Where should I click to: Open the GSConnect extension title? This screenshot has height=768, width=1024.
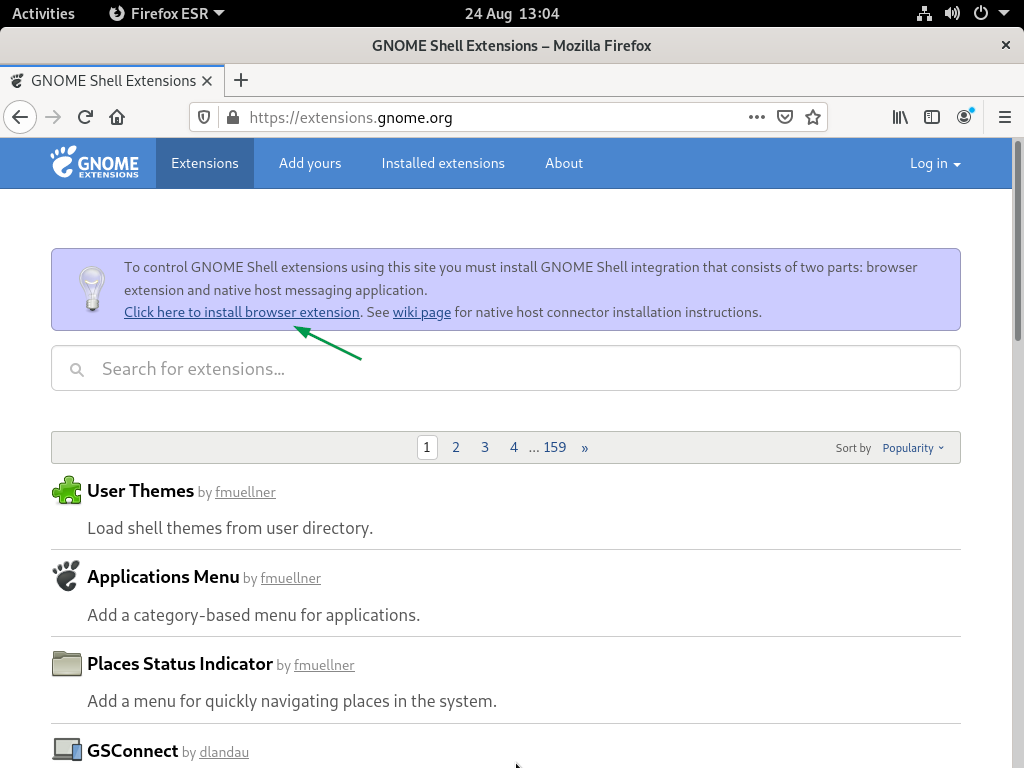tap(133, 750)
